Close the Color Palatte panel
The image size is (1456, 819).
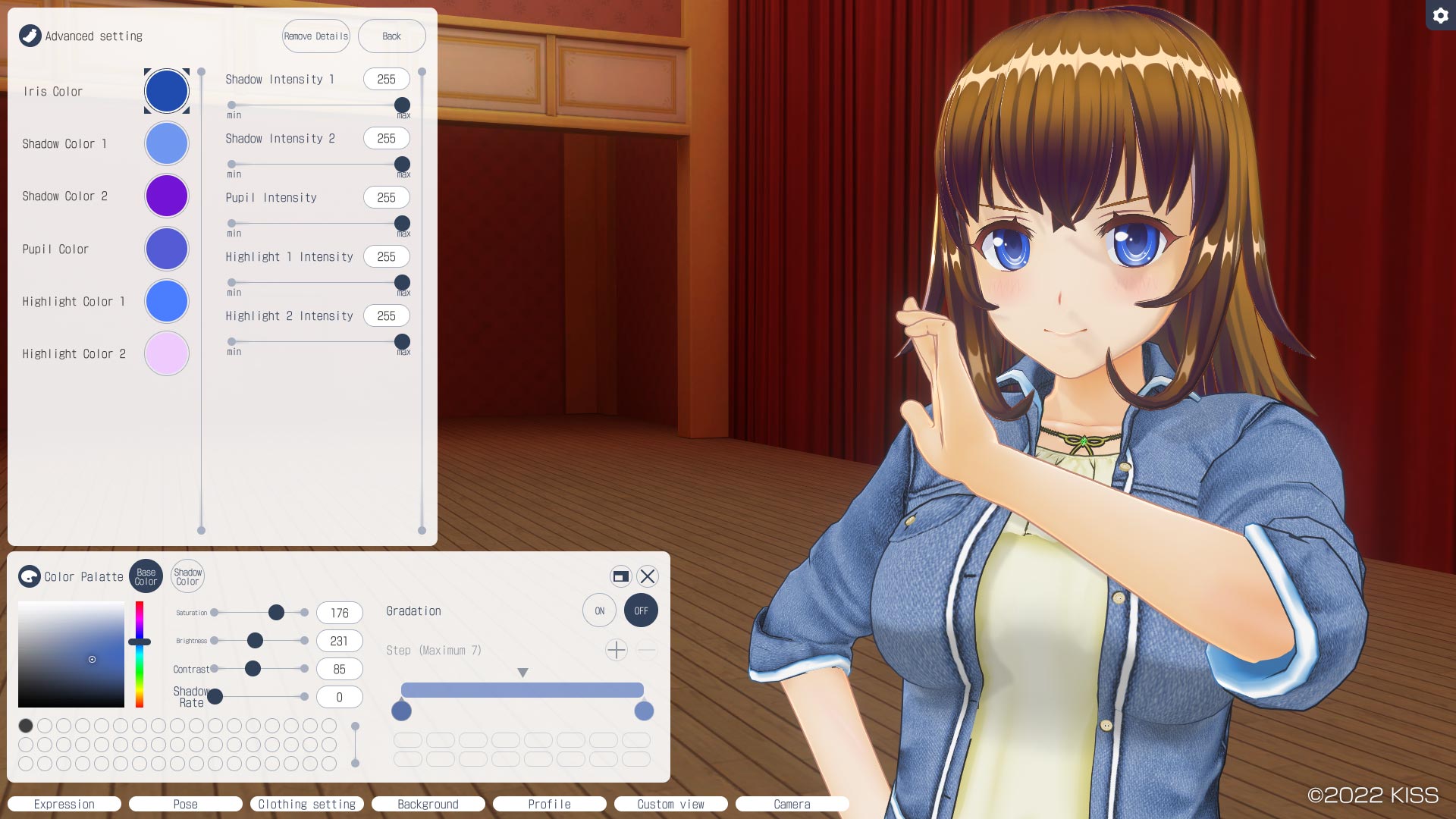648,576
